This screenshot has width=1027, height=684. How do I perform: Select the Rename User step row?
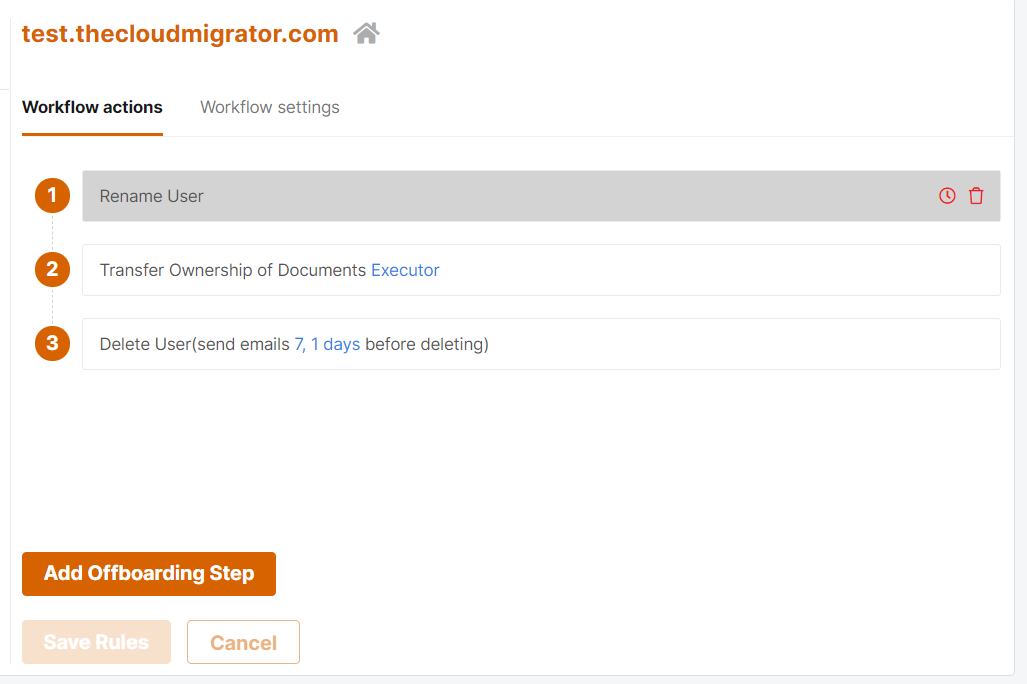(541, 196)
